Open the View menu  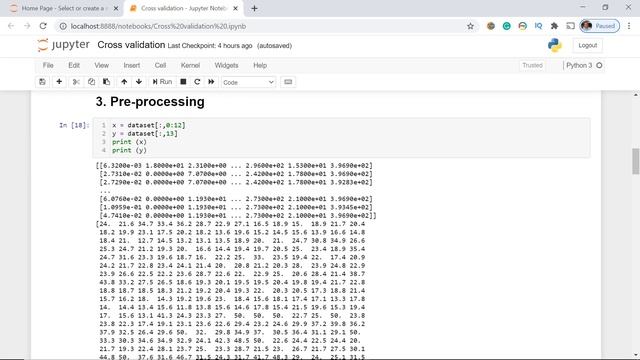tap(102, 65)
